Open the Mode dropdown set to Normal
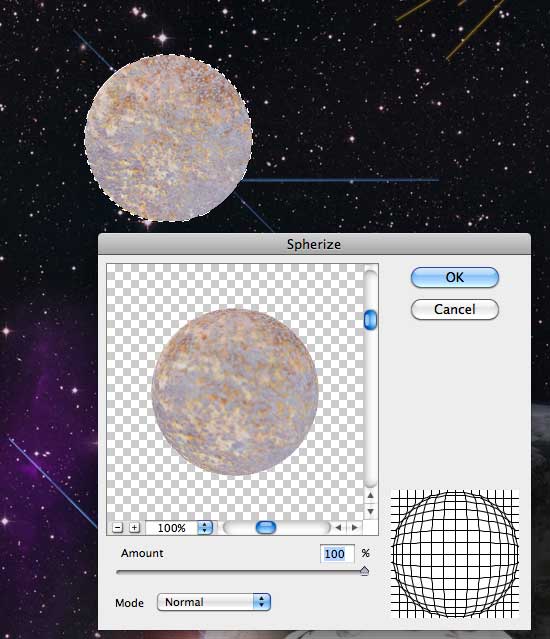This screenshot has height=639, width=550. pyautogui.click(x=214, y=602)
